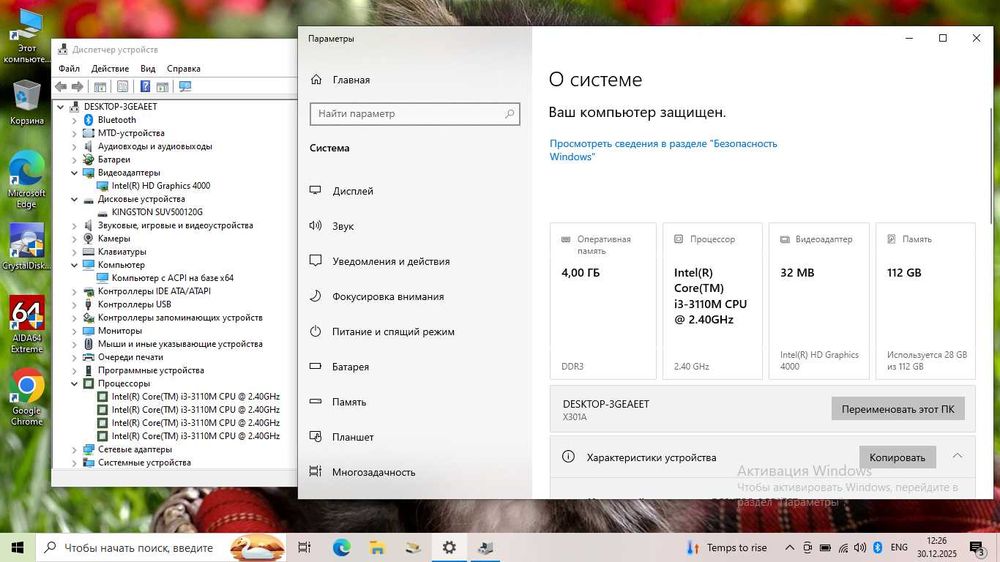The image size is (1000, 562).
Task: Click the Temps to rise weather widget
Action: [726, 547]
